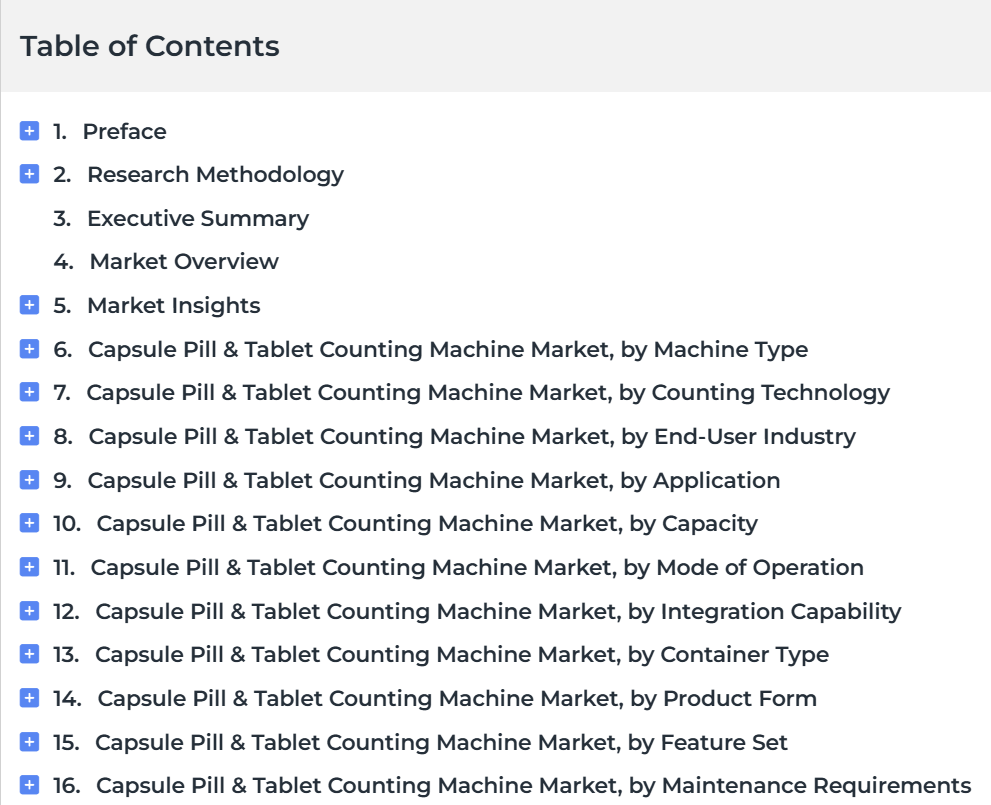Expand section 11 Mode of Operation plus icon
Viewport: 991px width, 805px height.
coord(29,567)
